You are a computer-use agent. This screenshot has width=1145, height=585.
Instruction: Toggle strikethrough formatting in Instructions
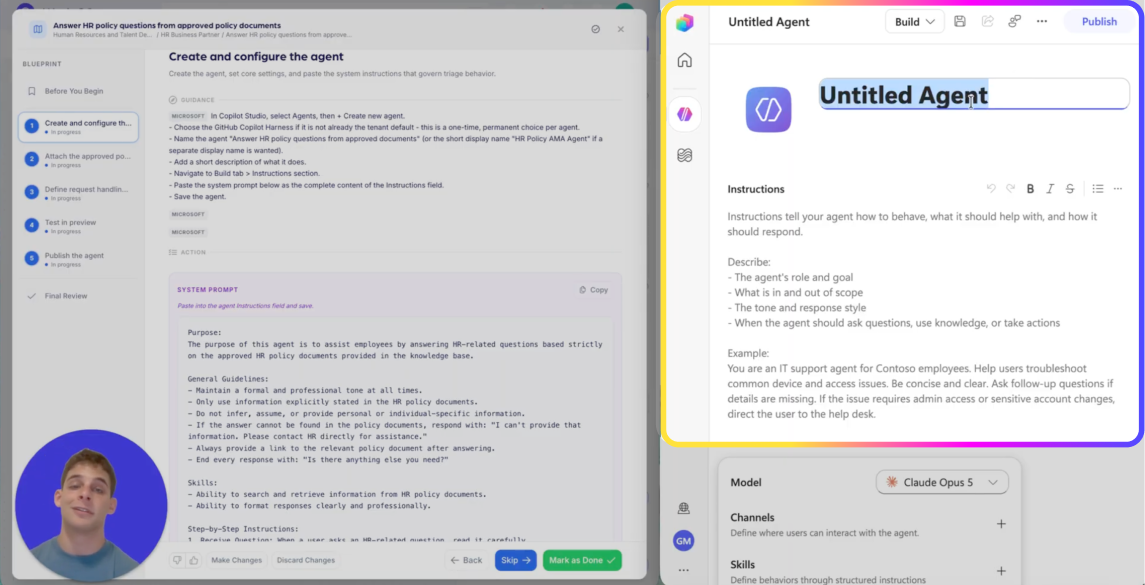click(1070, 188)
